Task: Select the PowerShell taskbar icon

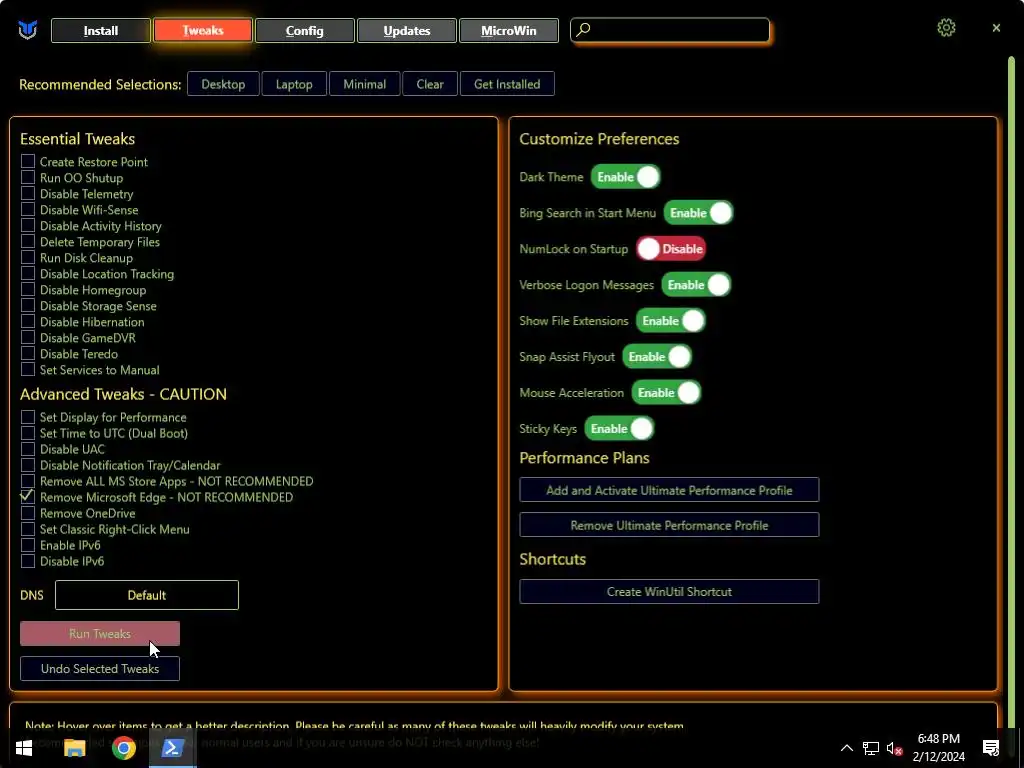Action: coord(172,748)
